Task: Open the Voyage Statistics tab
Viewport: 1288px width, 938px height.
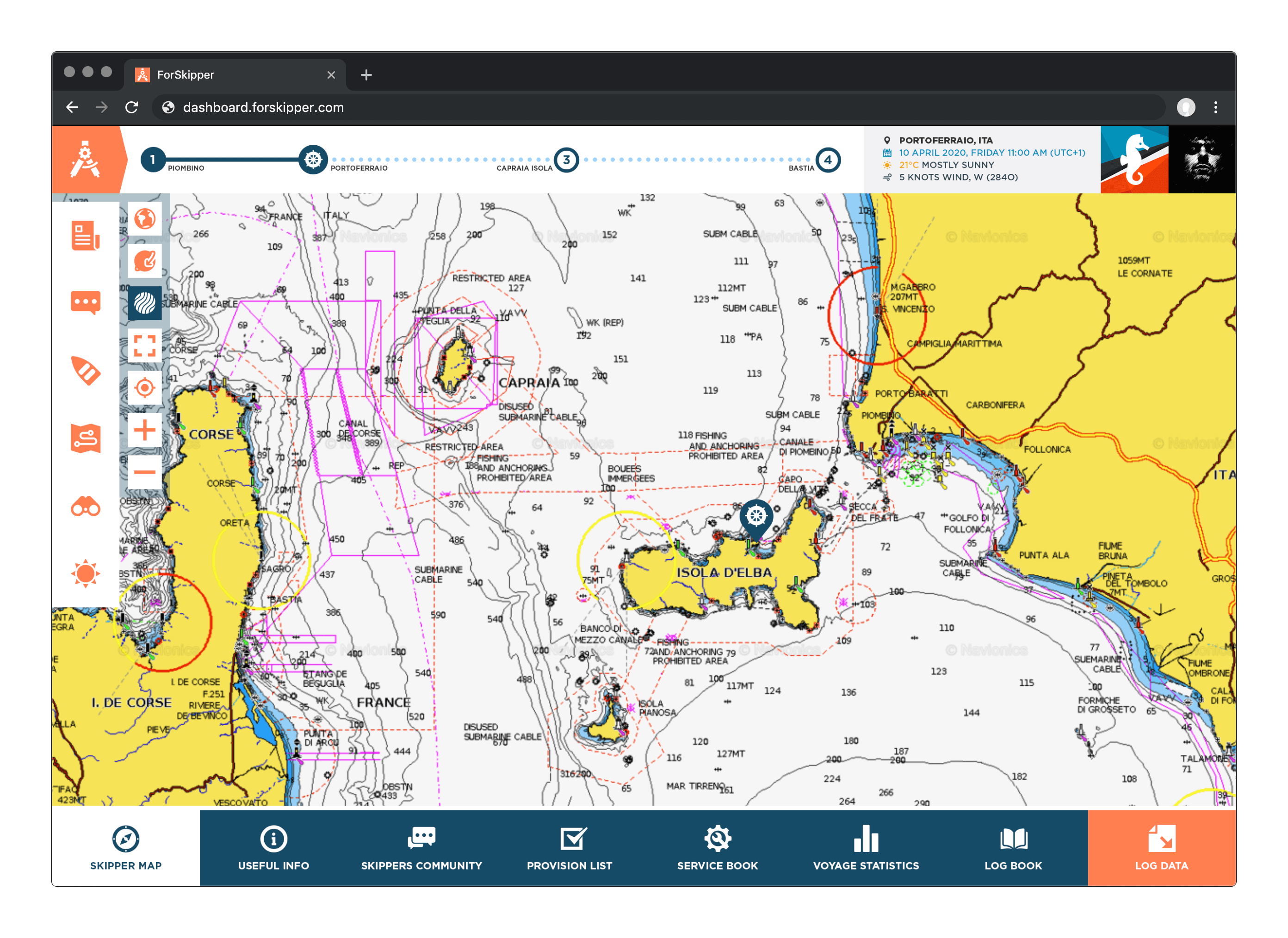Action: pyautogui.click(x=866, y=848)
